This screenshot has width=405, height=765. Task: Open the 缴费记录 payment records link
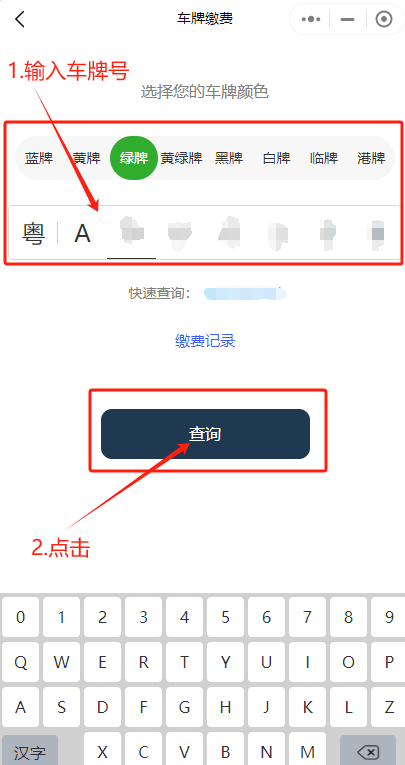[x=205, y=341]
